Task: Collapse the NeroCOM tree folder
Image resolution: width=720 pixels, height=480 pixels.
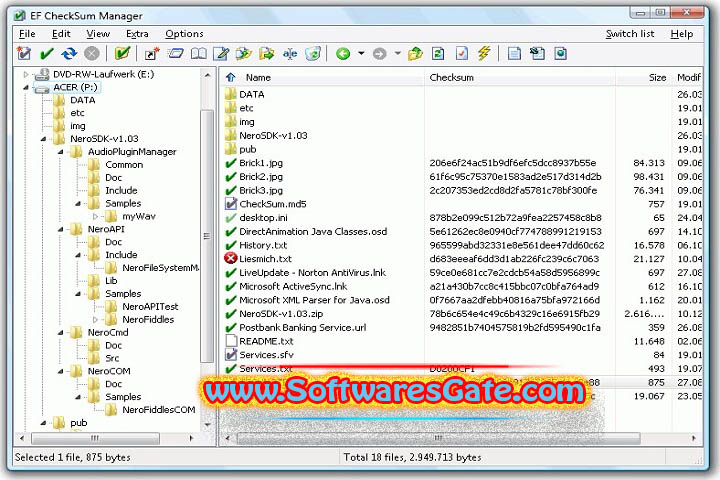Action: pos(61,371)
